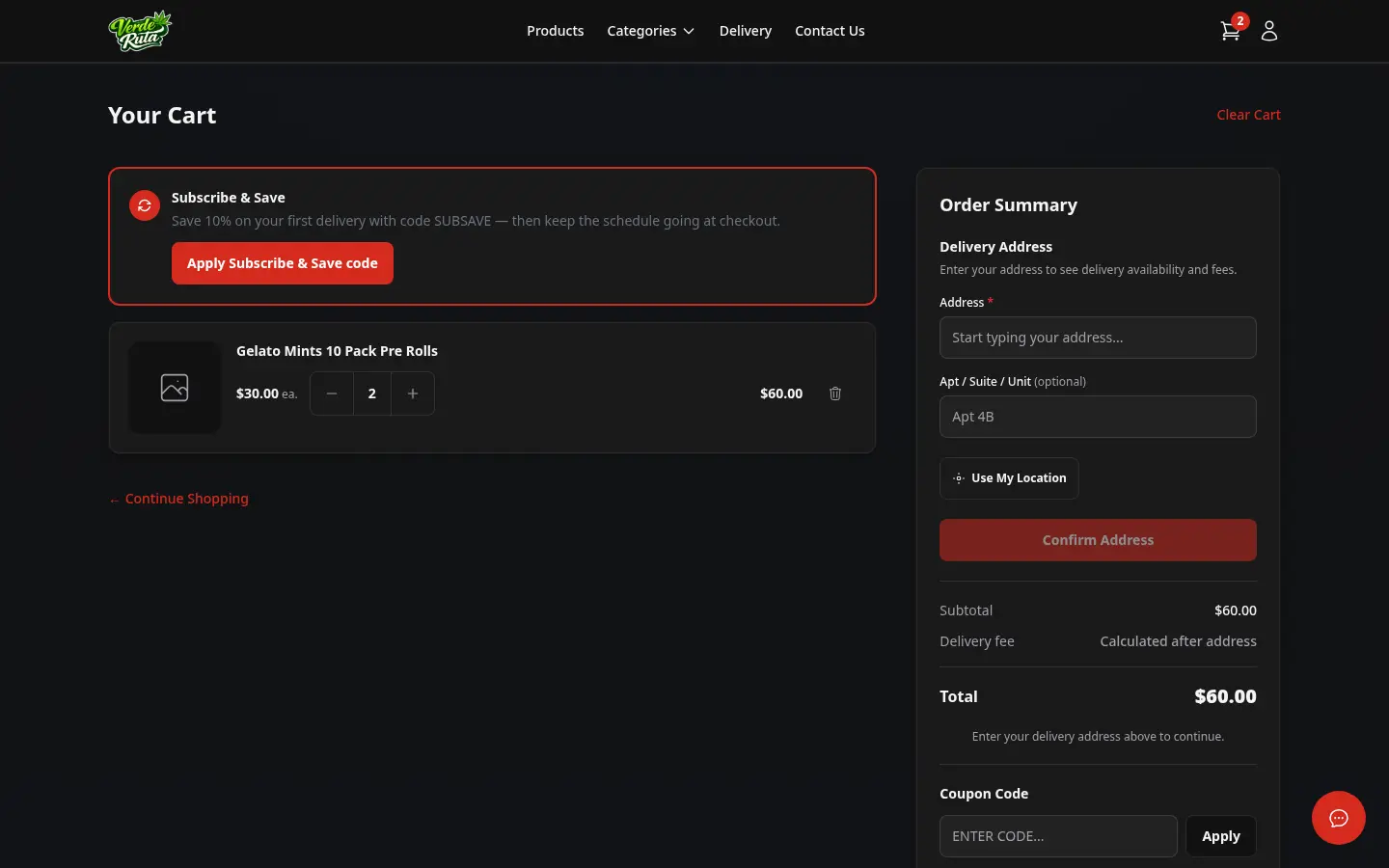Open the live chat bubble
1389x868 pixels.
[x=1339, y=818]
